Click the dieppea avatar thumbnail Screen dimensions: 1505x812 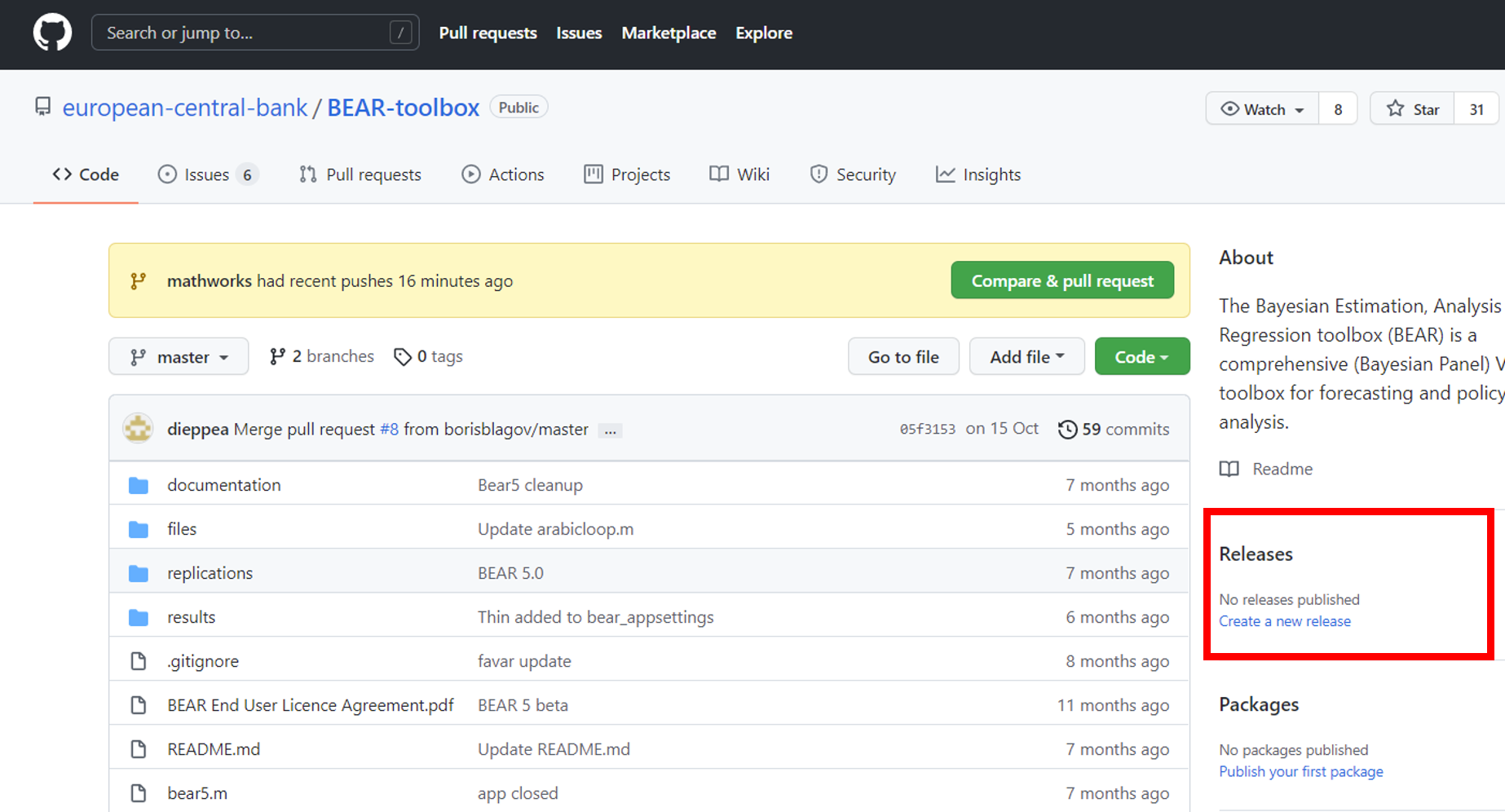138,429
